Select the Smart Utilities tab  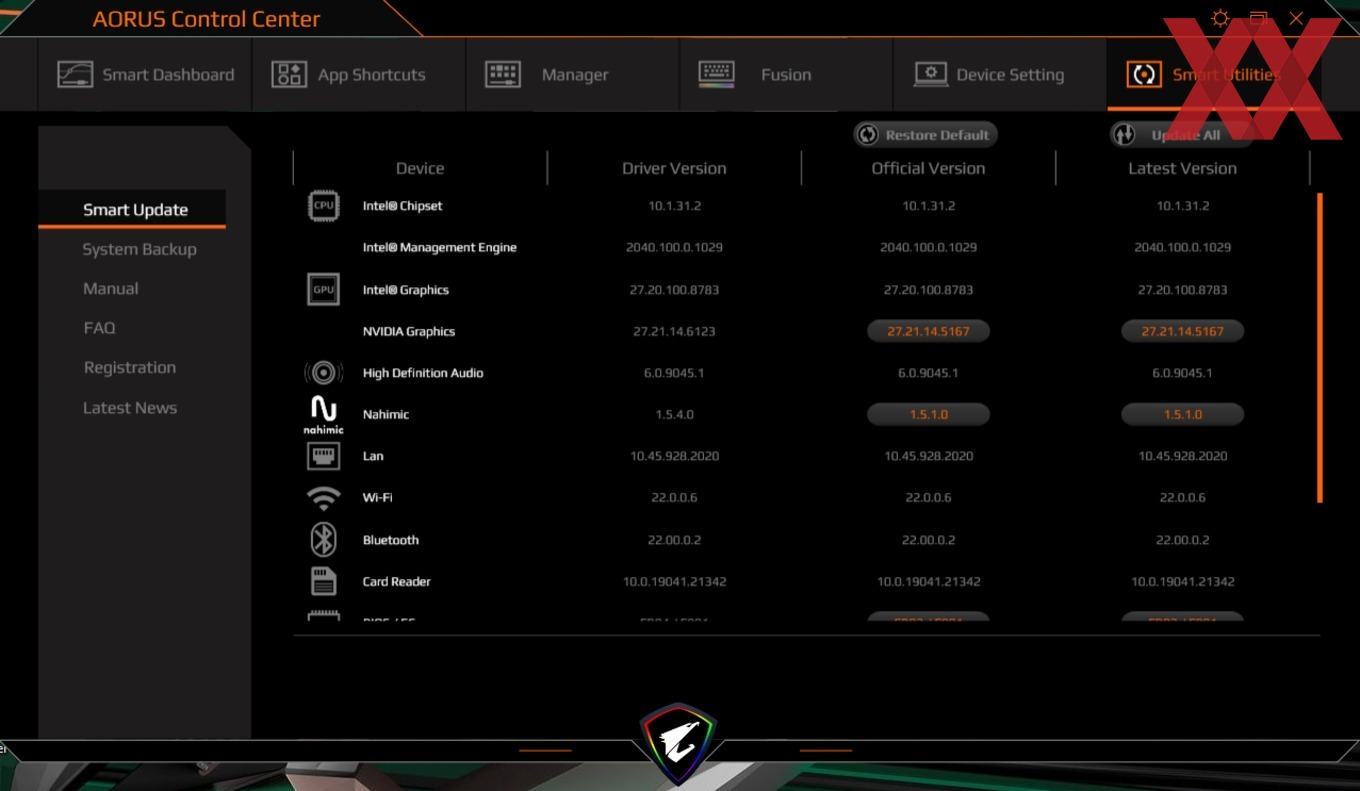(1214, 75)
